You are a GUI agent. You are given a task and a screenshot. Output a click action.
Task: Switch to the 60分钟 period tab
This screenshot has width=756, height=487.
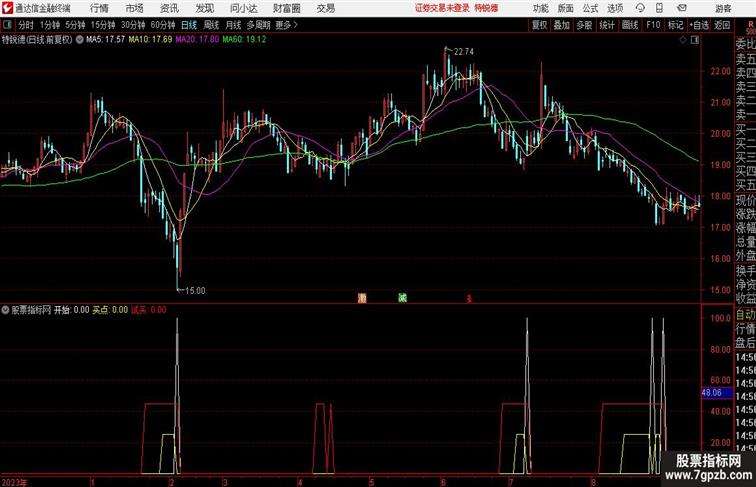(163, 25)
